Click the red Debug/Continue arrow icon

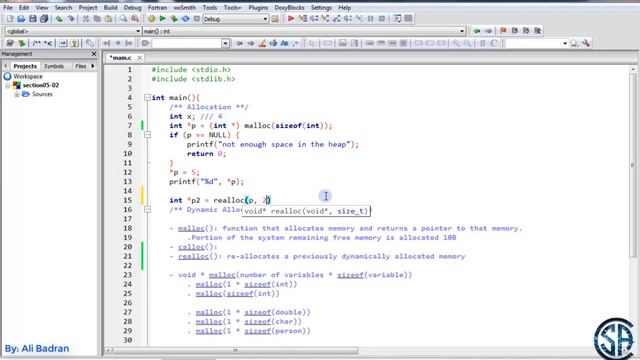(x=291, y=19)
